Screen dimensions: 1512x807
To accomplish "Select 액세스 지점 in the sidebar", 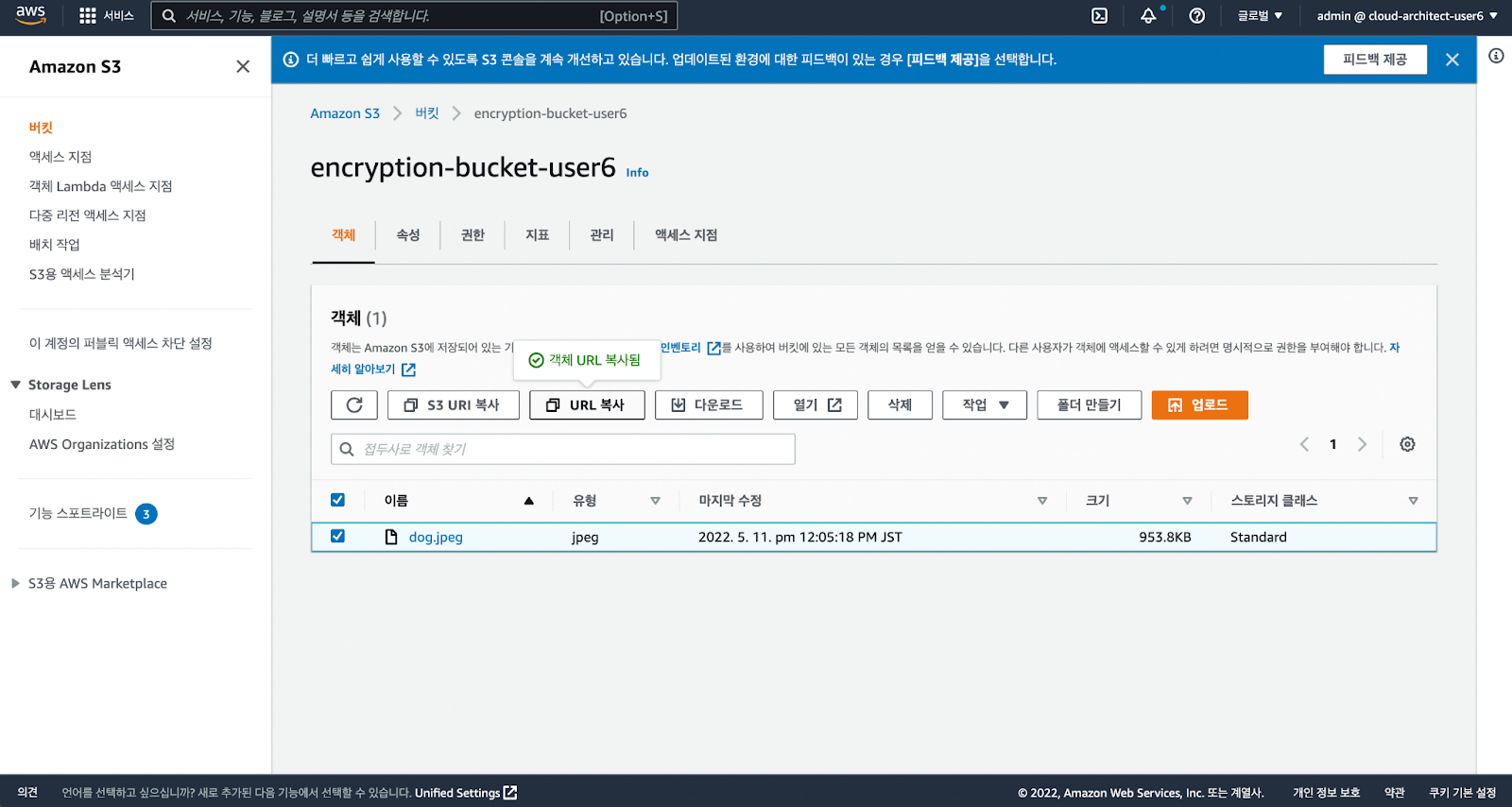I will [60, 157].
